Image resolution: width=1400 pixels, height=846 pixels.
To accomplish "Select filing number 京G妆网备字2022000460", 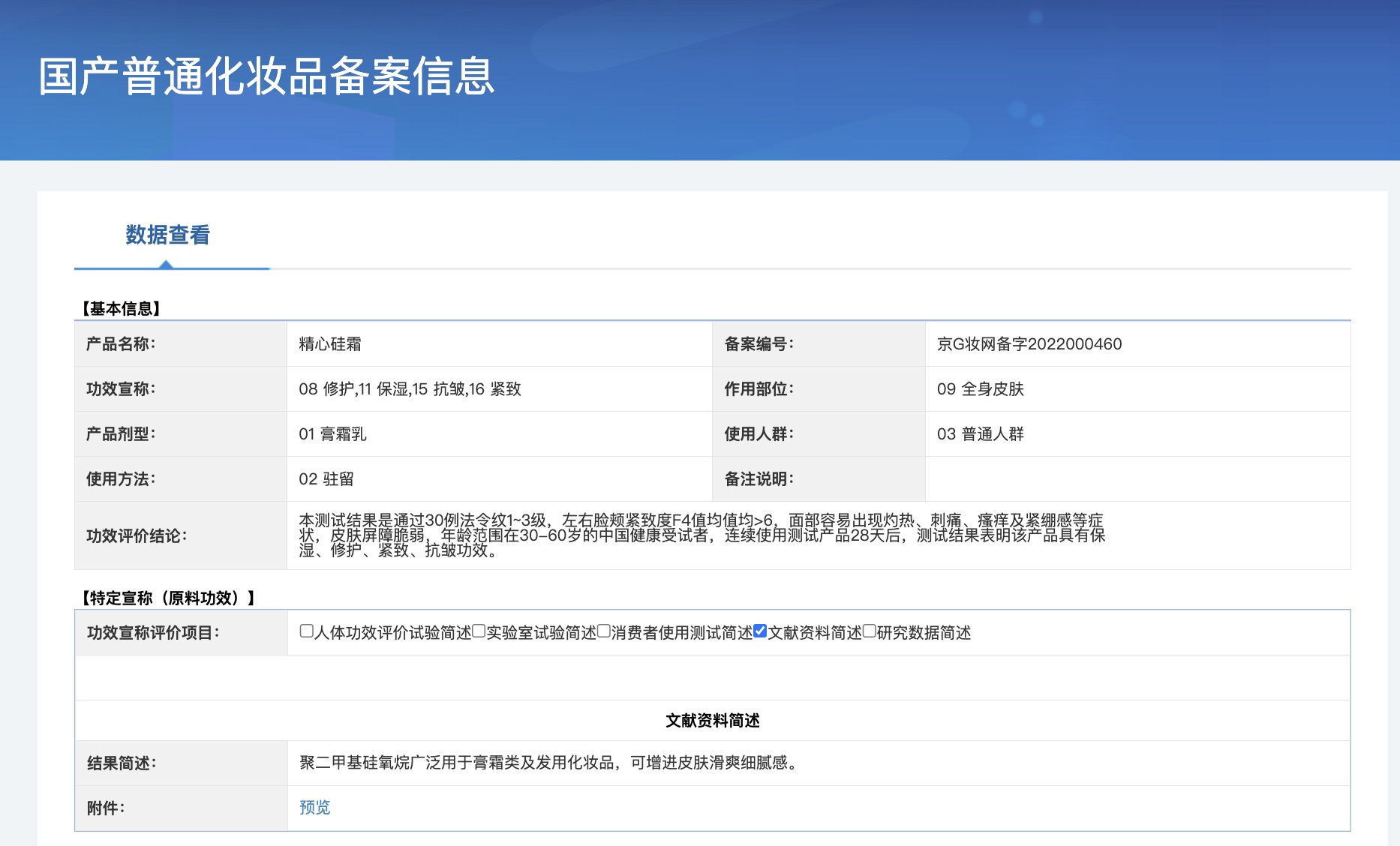I will pyautogui.click(x=1029, y=344).
